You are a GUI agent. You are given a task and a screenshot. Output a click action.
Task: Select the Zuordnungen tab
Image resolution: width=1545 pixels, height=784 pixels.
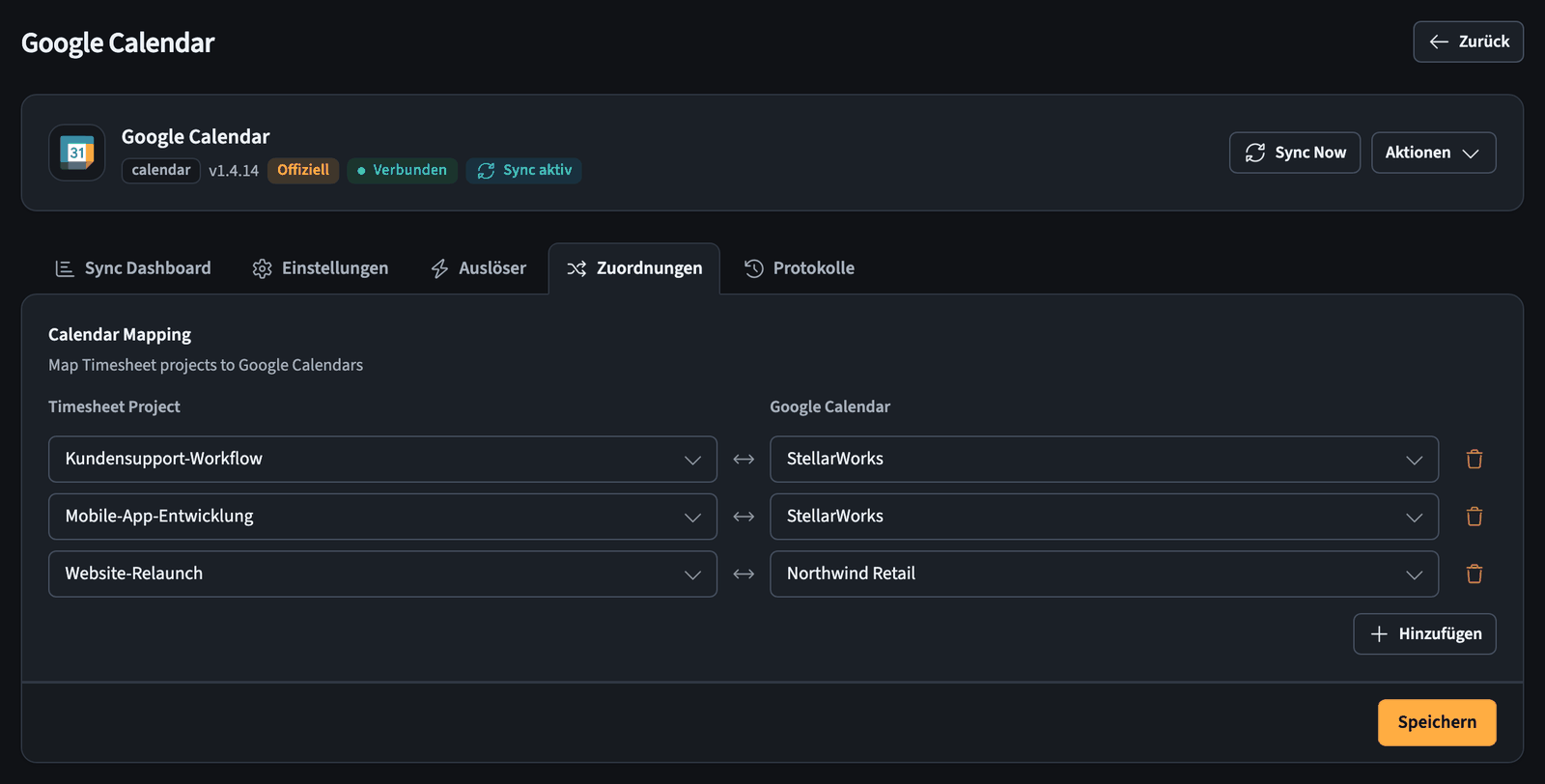(634, 268)
